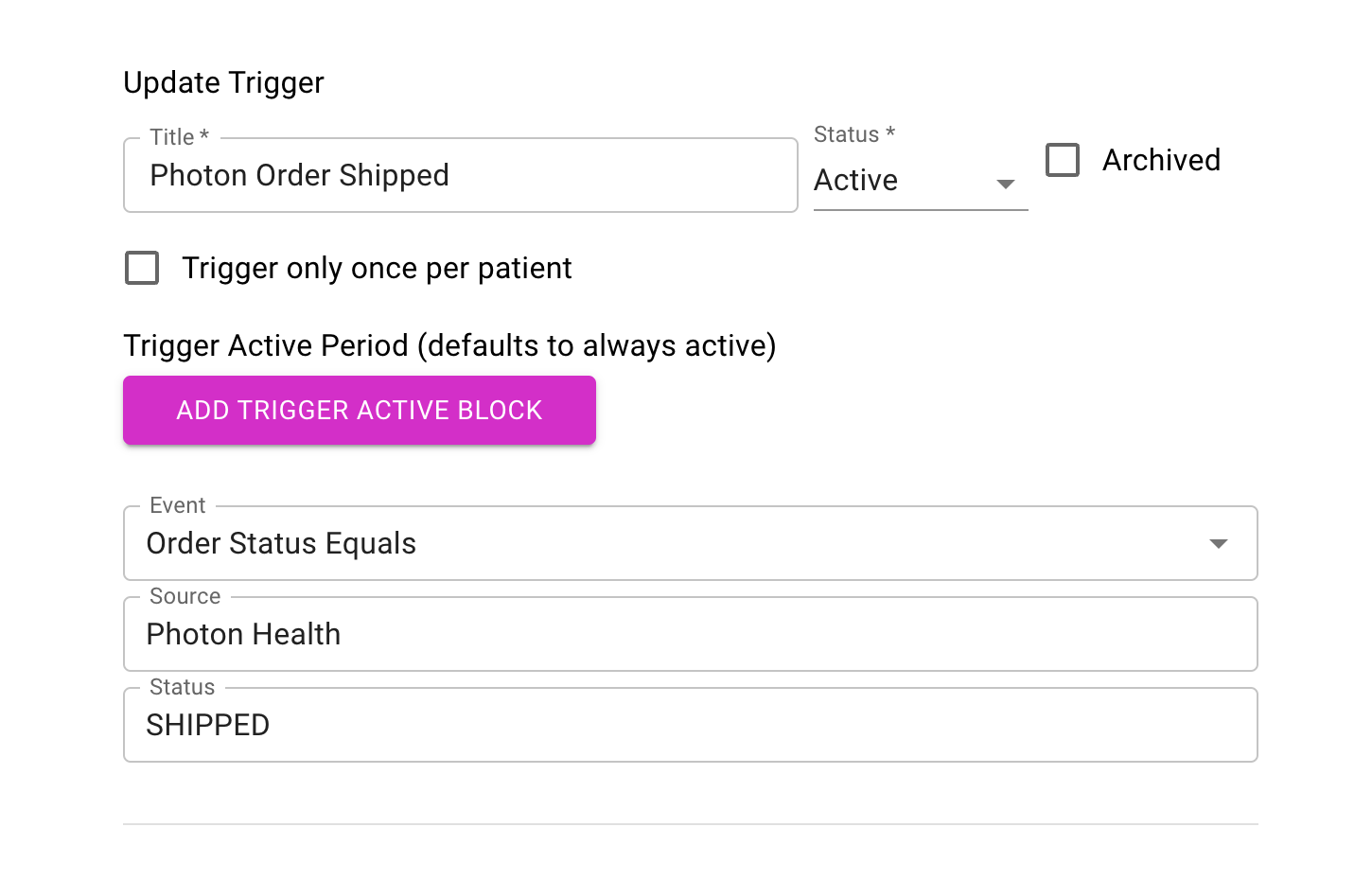Click the caret arrow beside Active status

pos(1006,184)
